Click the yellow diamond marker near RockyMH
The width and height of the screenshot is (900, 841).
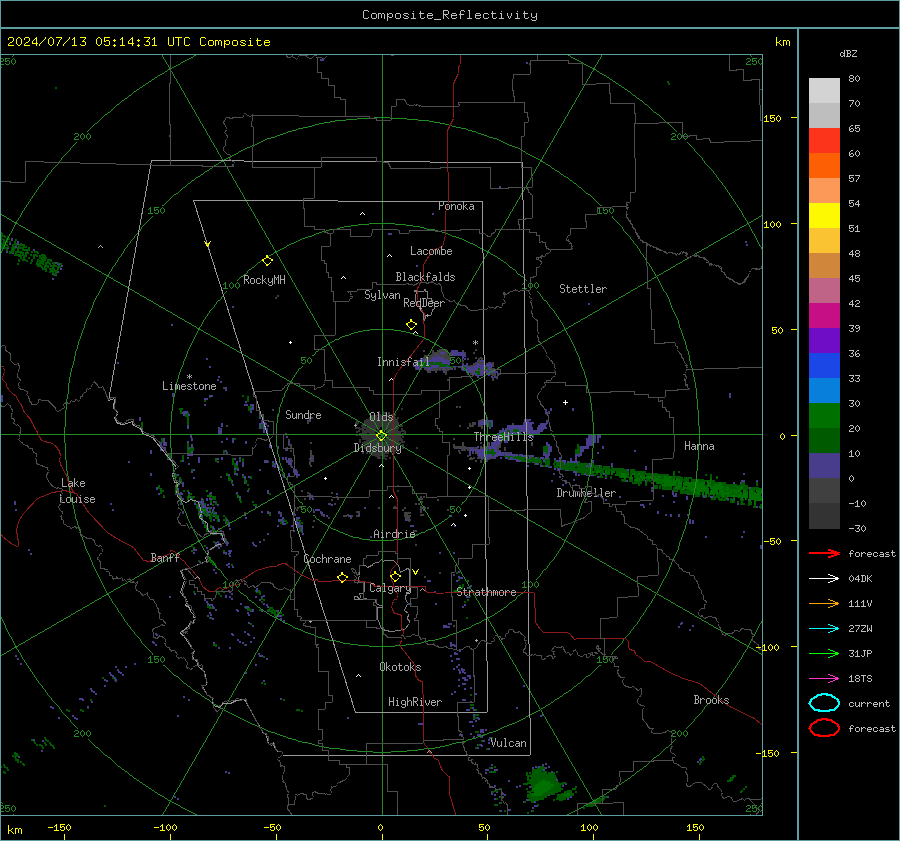point(267,261)
